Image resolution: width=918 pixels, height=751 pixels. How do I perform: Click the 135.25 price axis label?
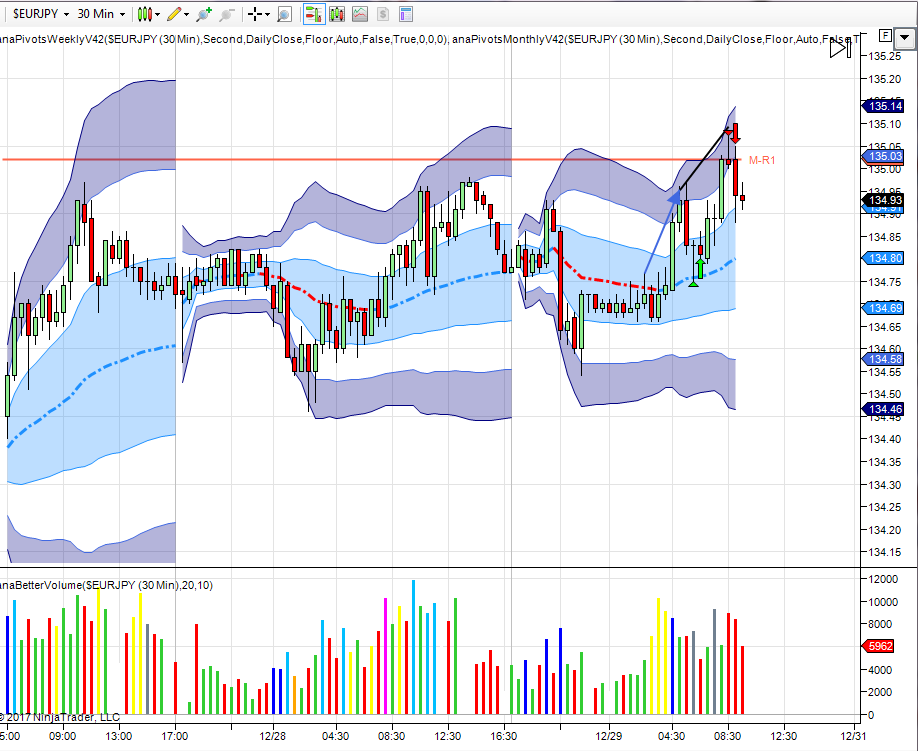[x=885, y=56]
